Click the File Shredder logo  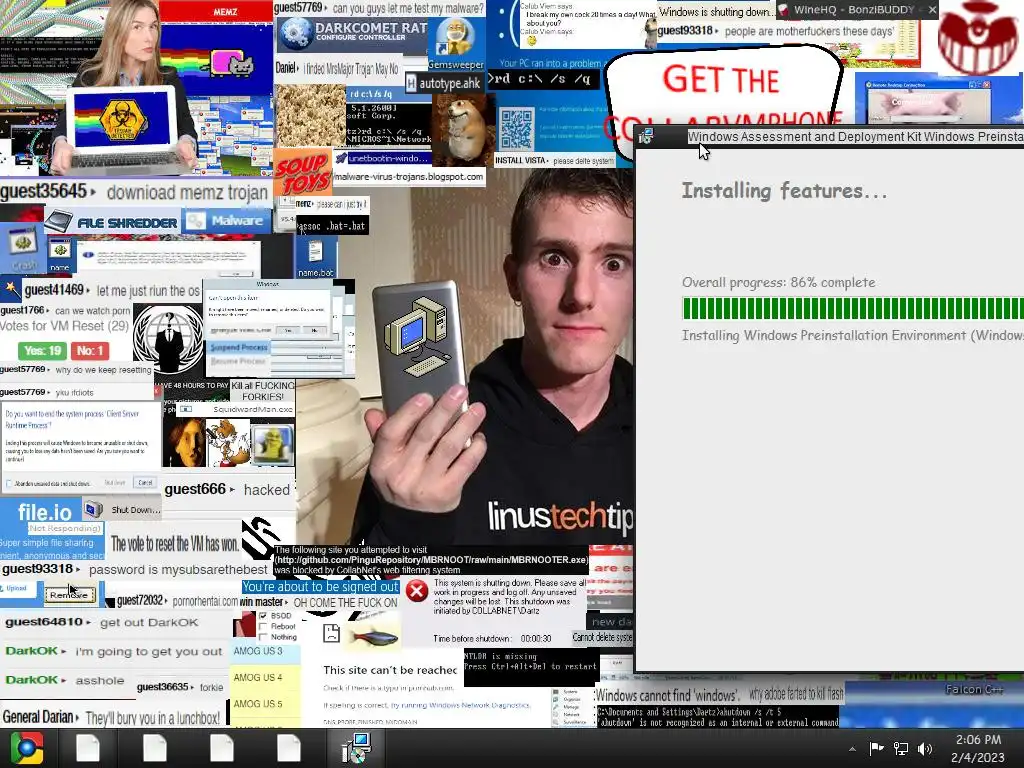click(x=112, y=223)
